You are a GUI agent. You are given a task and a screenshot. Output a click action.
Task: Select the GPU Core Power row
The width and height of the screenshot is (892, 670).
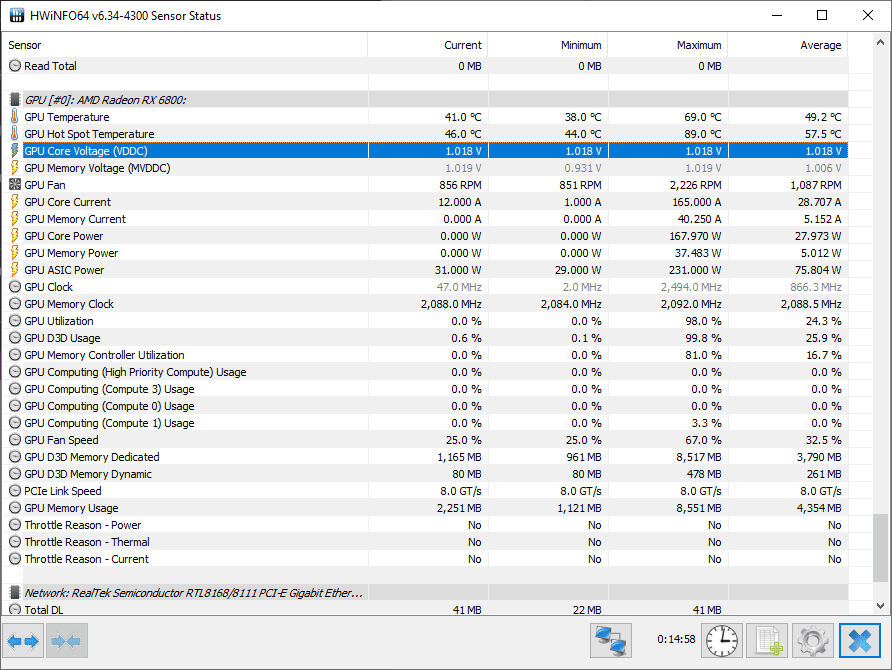tap(425, 235)
